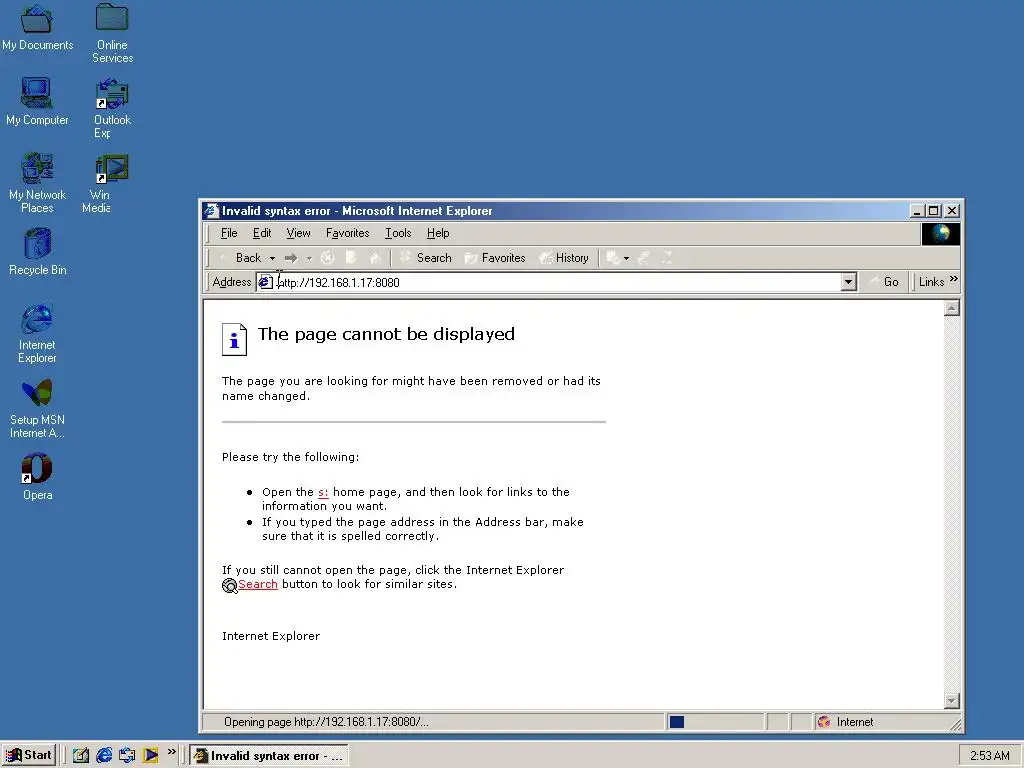Screen dimensions: 1024x768
Task: Open the Favorites menu
Action: [347, 233]
